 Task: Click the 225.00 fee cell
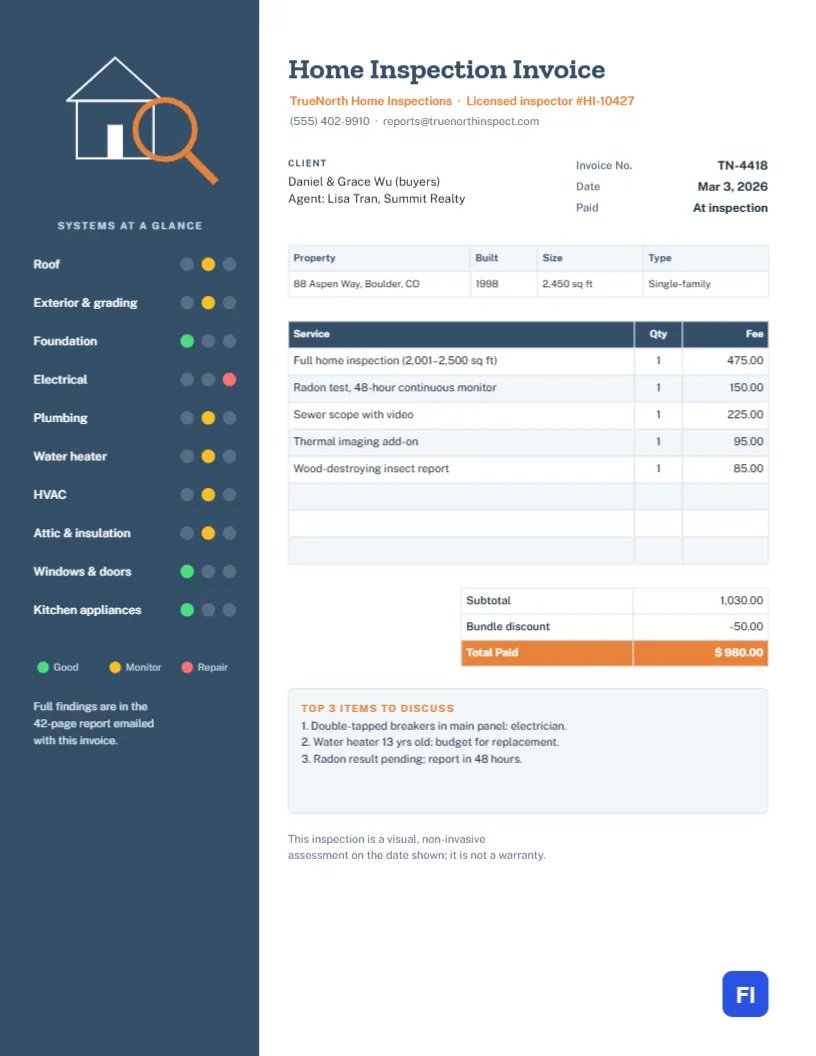(x=725, y=415)
